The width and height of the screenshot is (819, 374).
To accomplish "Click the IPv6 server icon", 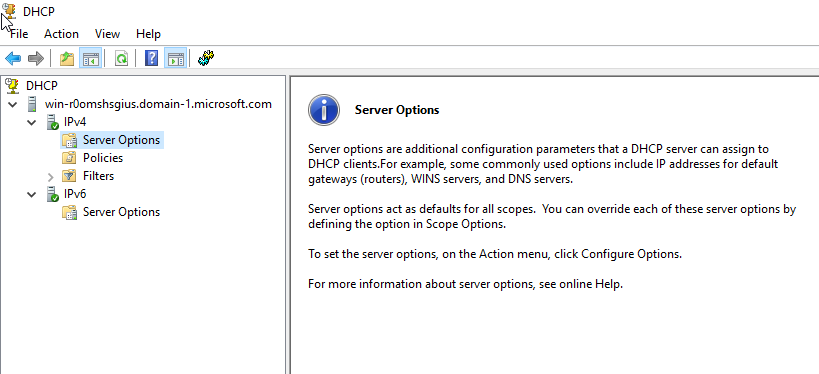I will coord(52,194).
